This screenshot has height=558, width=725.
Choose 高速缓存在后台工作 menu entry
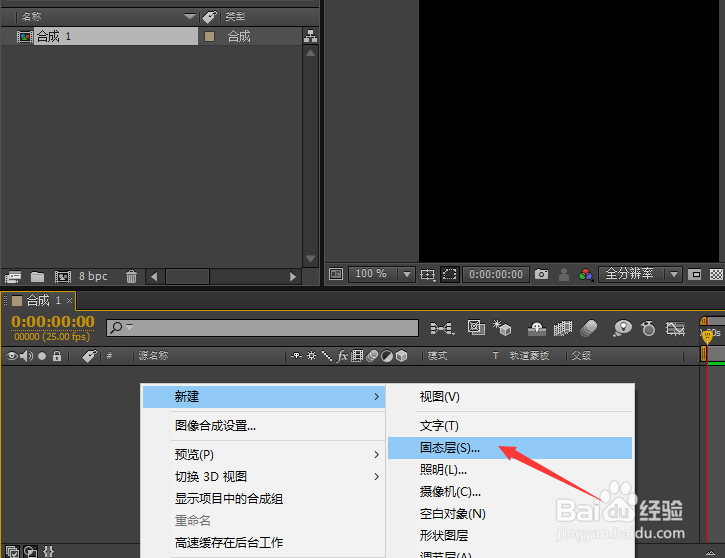pos(264,543)
